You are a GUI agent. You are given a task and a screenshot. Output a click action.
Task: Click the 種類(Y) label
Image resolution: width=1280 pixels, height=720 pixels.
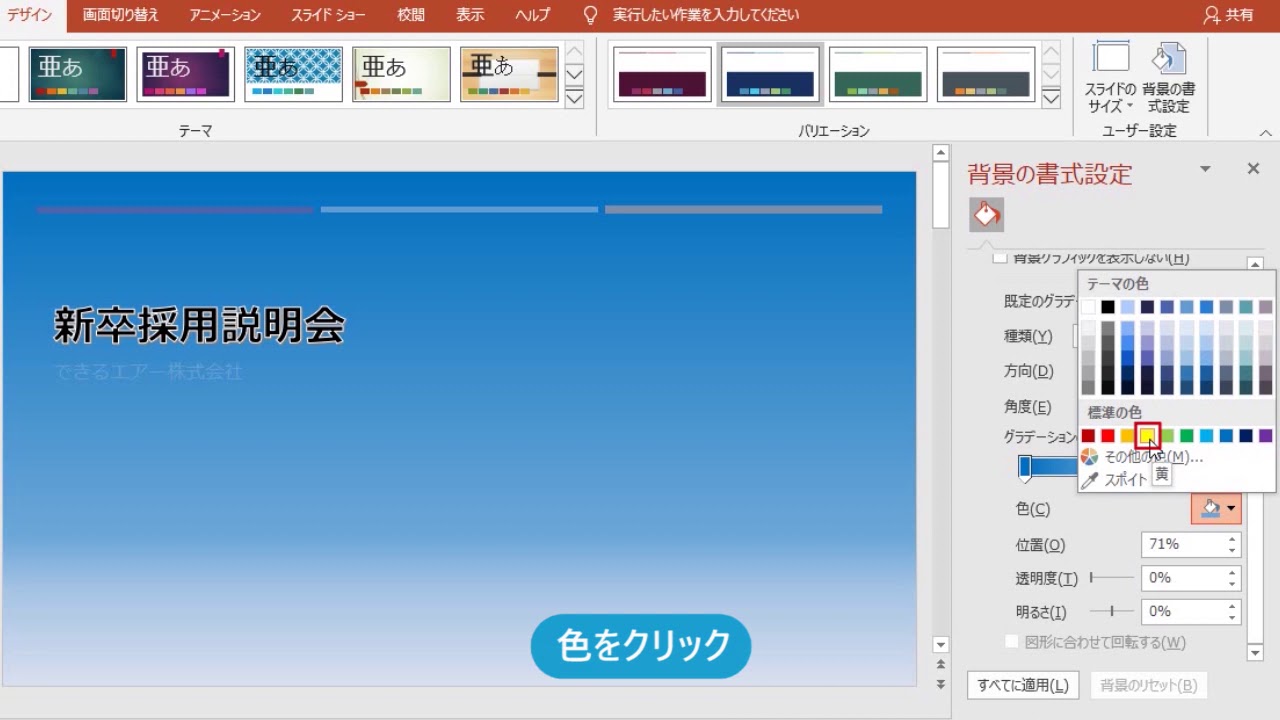point(1028,336)
